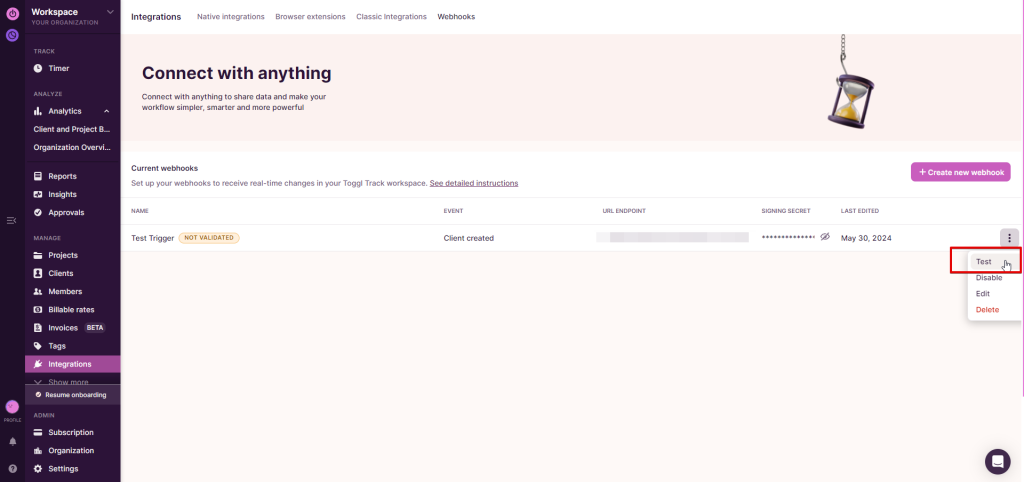Open the See detailed instructions link

coord(473,184)
